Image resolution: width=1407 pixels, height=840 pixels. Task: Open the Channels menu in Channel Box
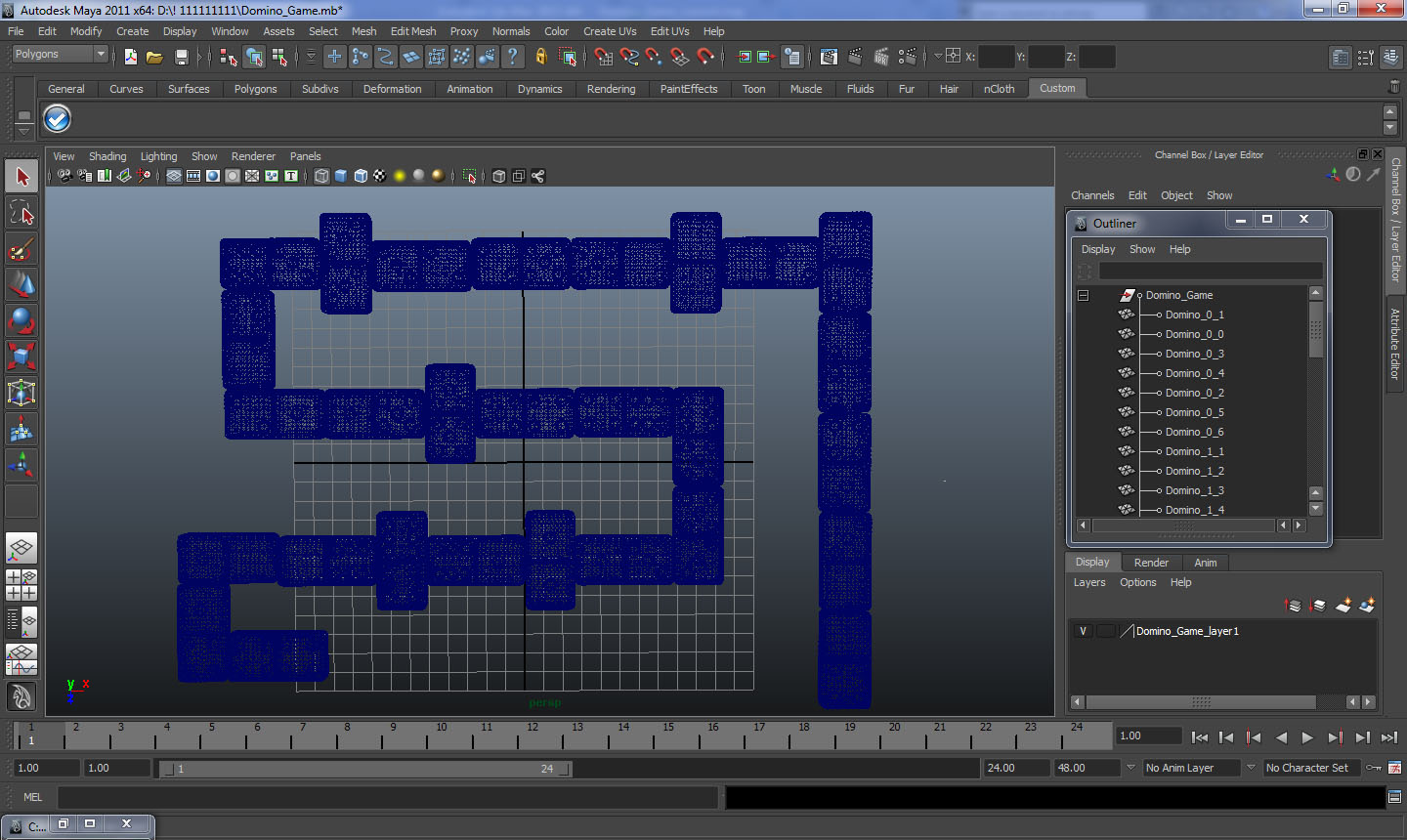[1092, 195]
